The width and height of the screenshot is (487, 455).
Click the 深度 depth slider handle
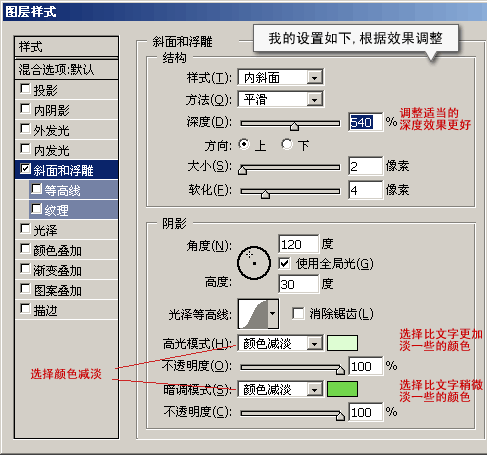[x=294, y=126]
